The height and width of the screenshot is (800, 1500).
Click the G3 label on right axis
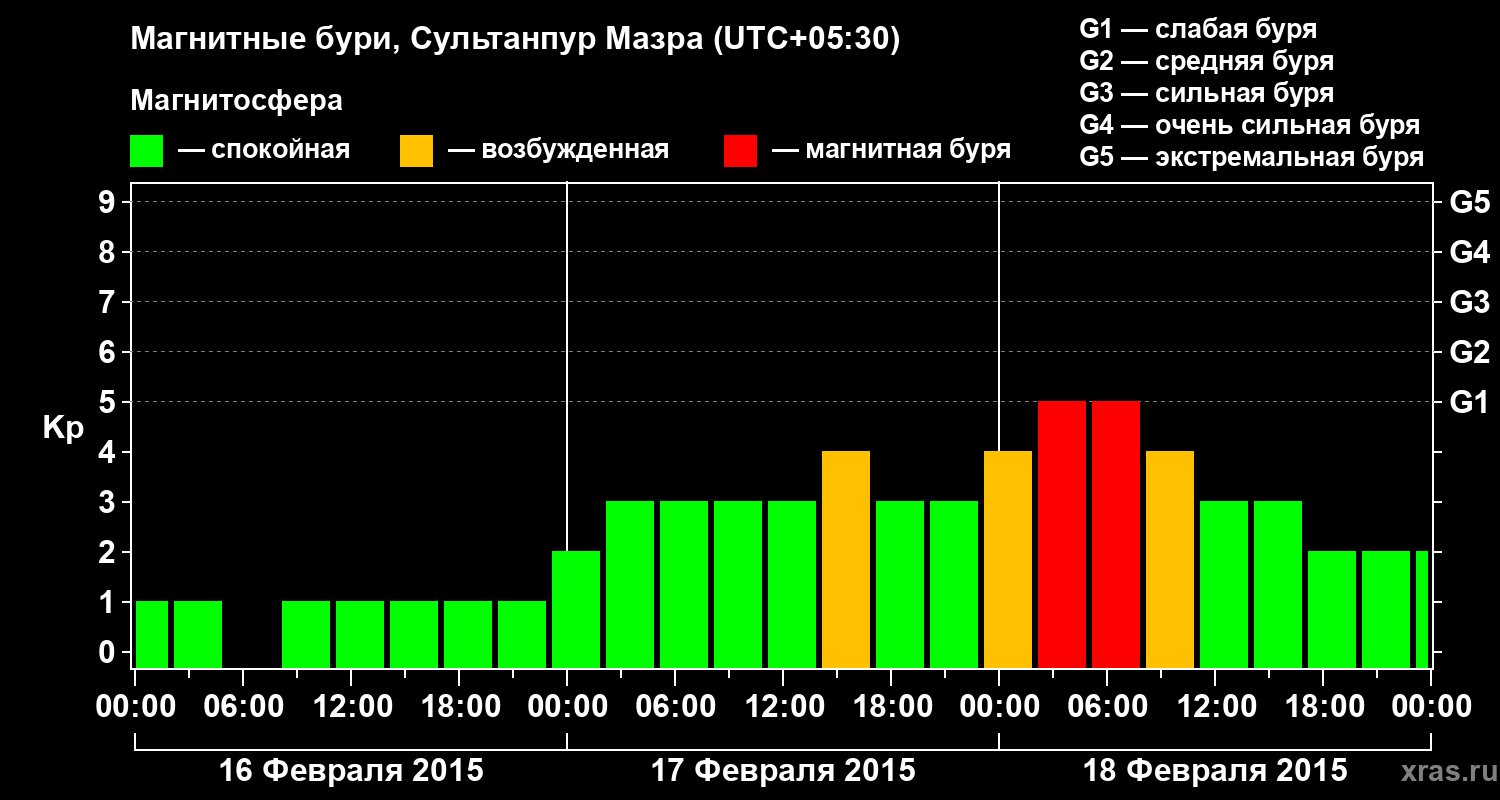point(1469,302)
